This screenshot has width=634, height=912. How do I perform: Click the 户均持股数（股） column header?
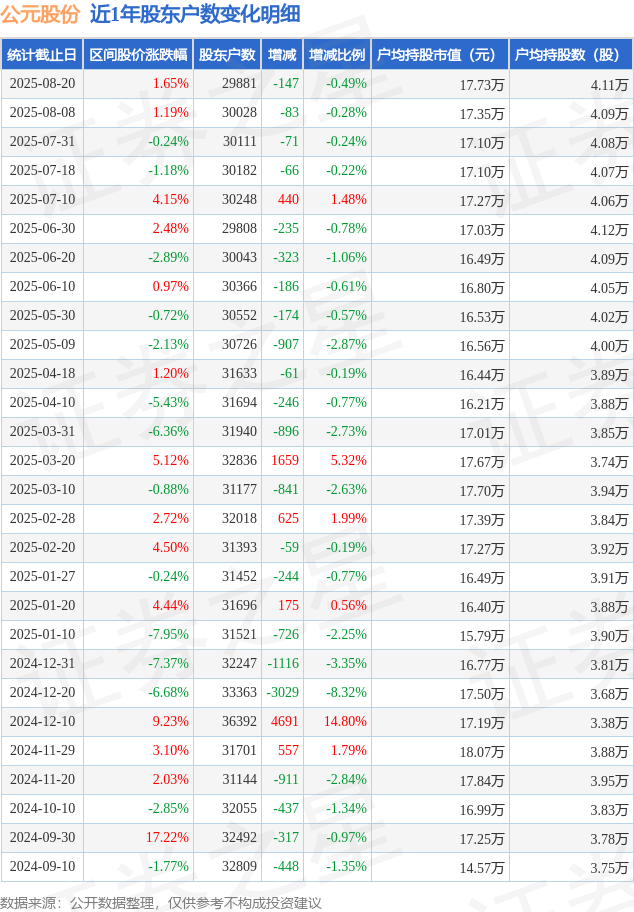(571, 55)
